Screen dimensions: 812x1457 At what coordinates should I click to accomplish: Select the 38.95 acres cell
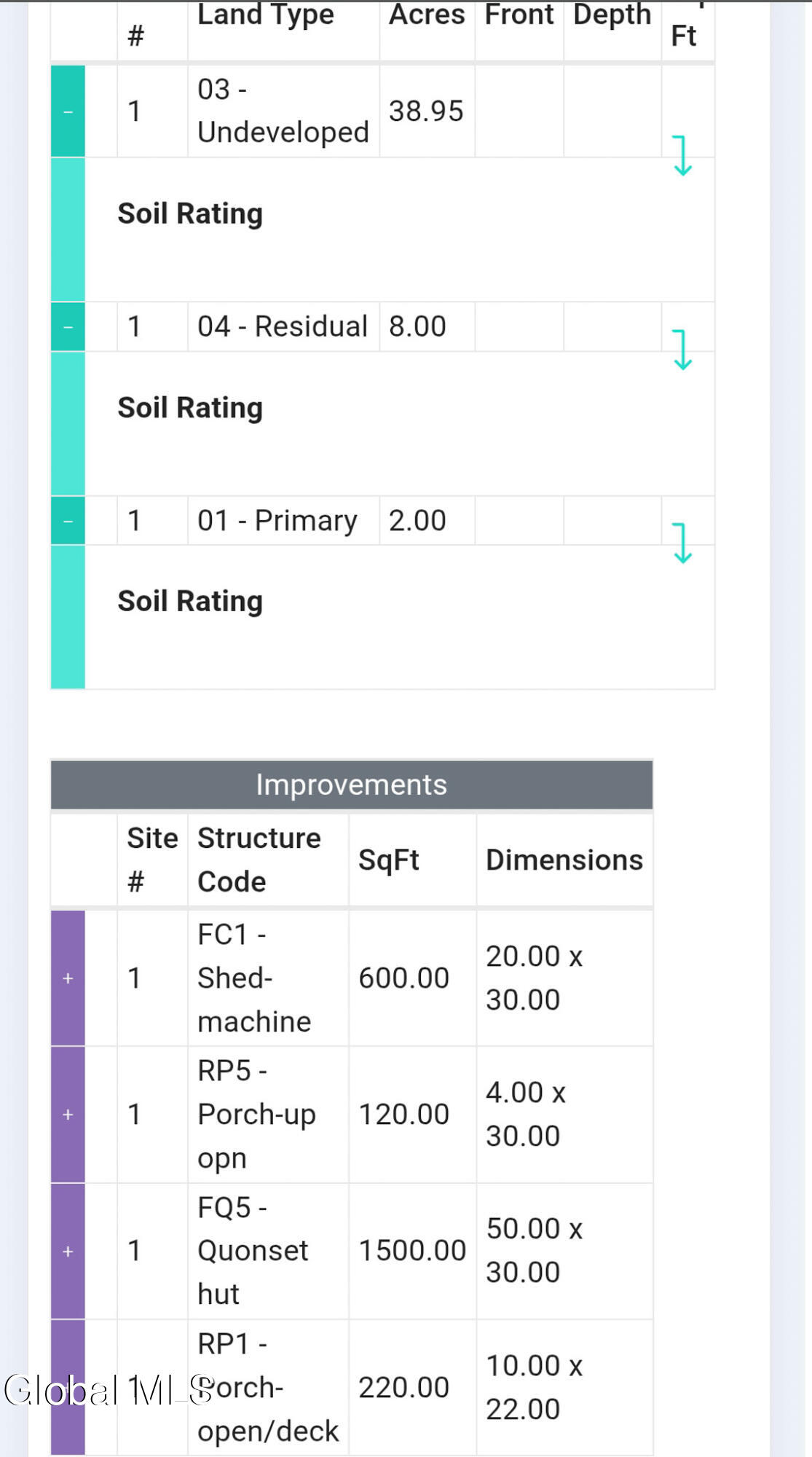427,111
